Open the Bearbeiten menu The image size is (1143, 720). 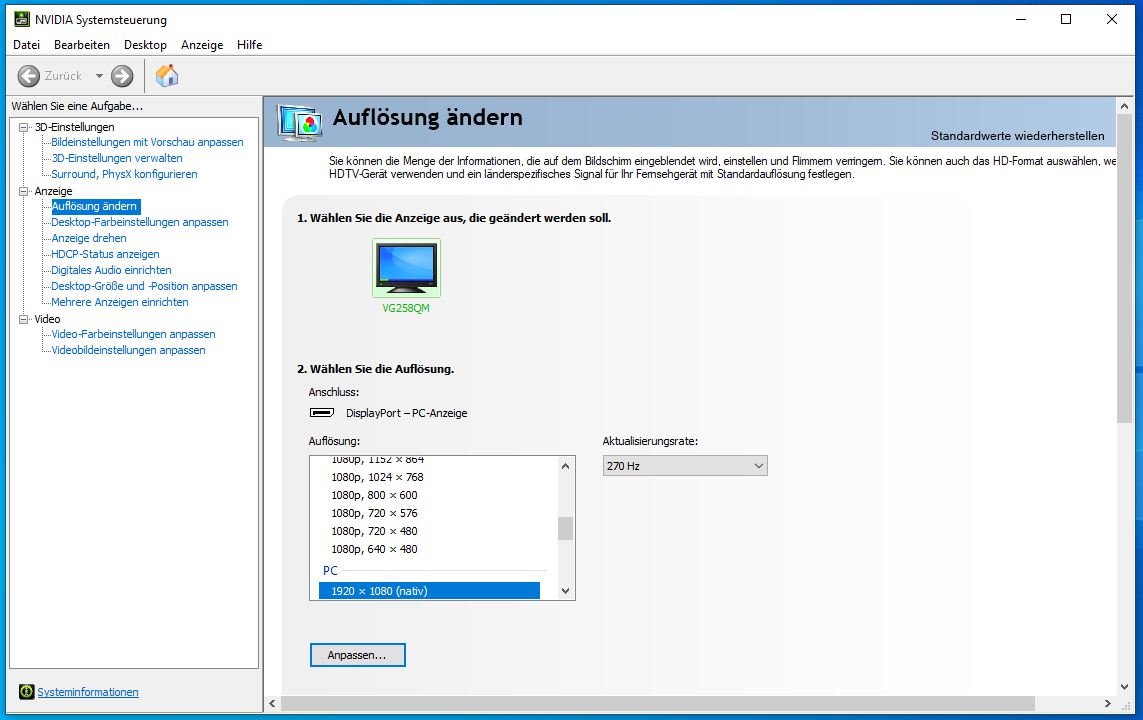click(x=82, y=44)
